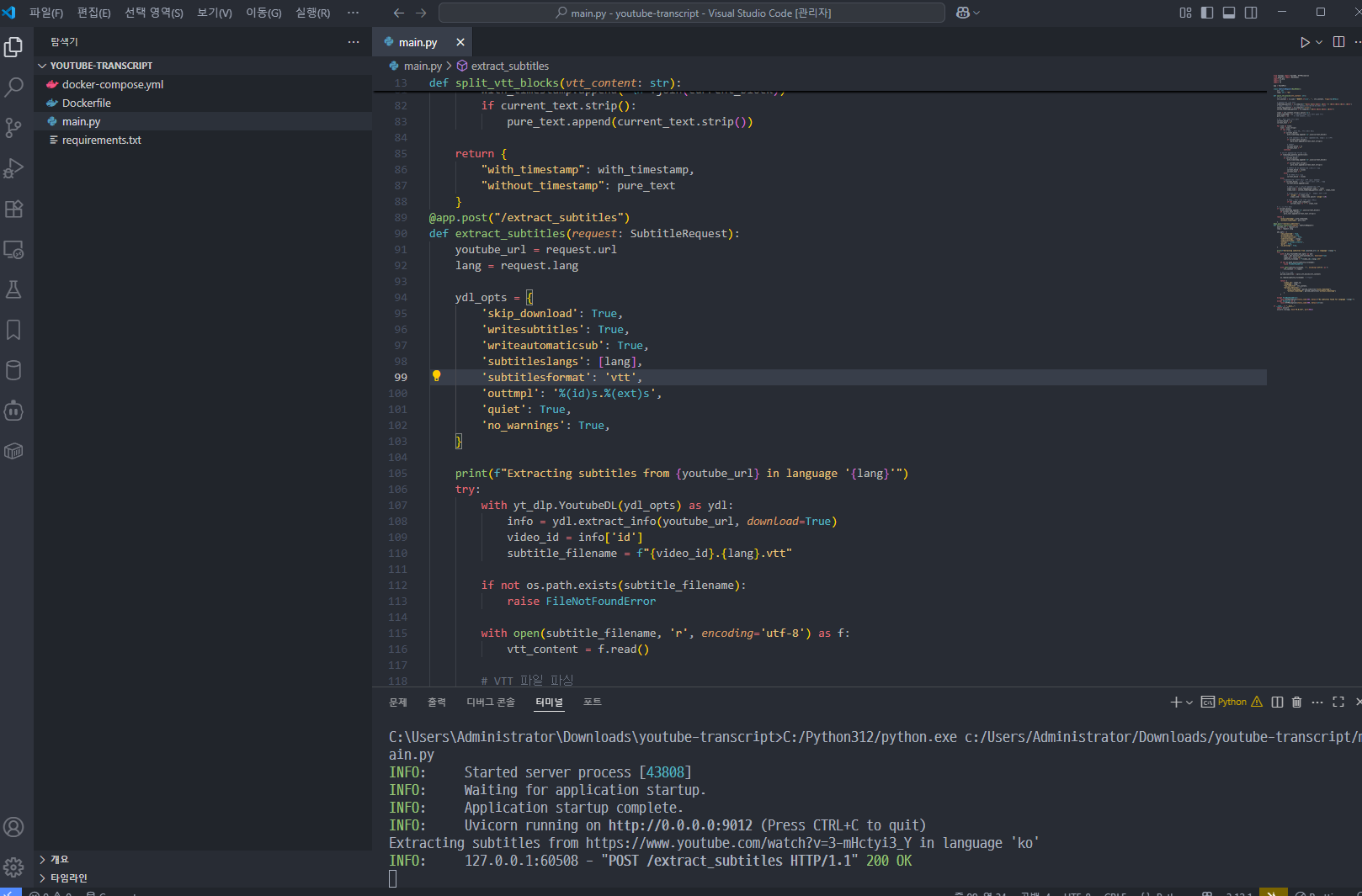Split the editor to the right
The width and height of the screenshot is (1362, 896).
(1338, 42)
